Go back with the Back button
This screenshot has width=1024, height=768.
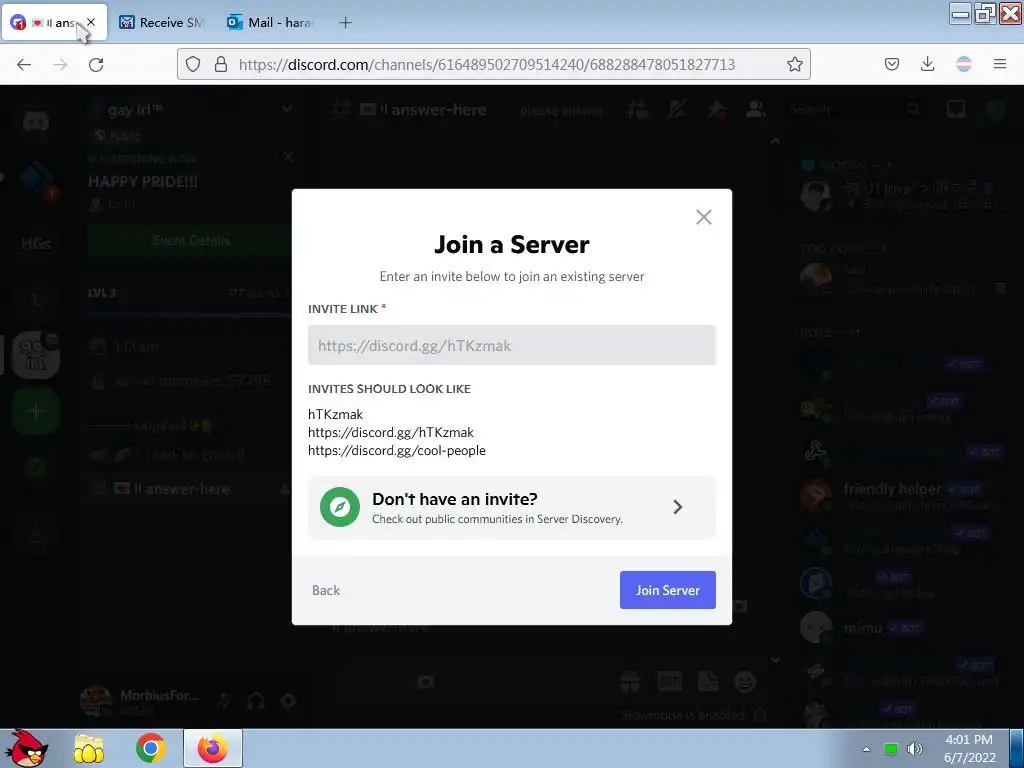point(326,590)
